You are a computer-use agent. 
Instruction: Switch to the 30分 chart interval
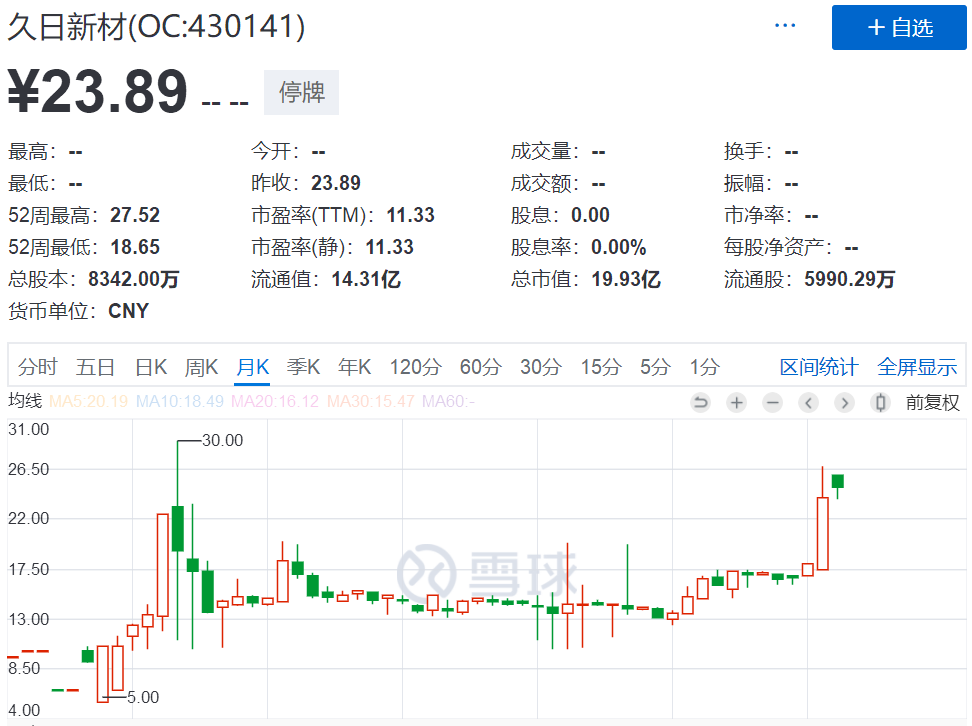pyautogui.click(x=541, y=367)
